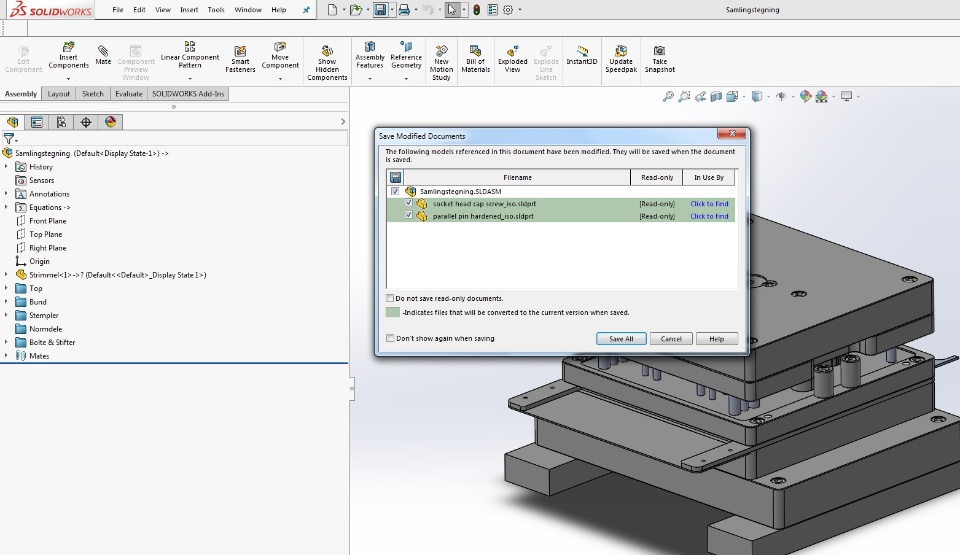Switch to the Layout tab

[59, 94]
